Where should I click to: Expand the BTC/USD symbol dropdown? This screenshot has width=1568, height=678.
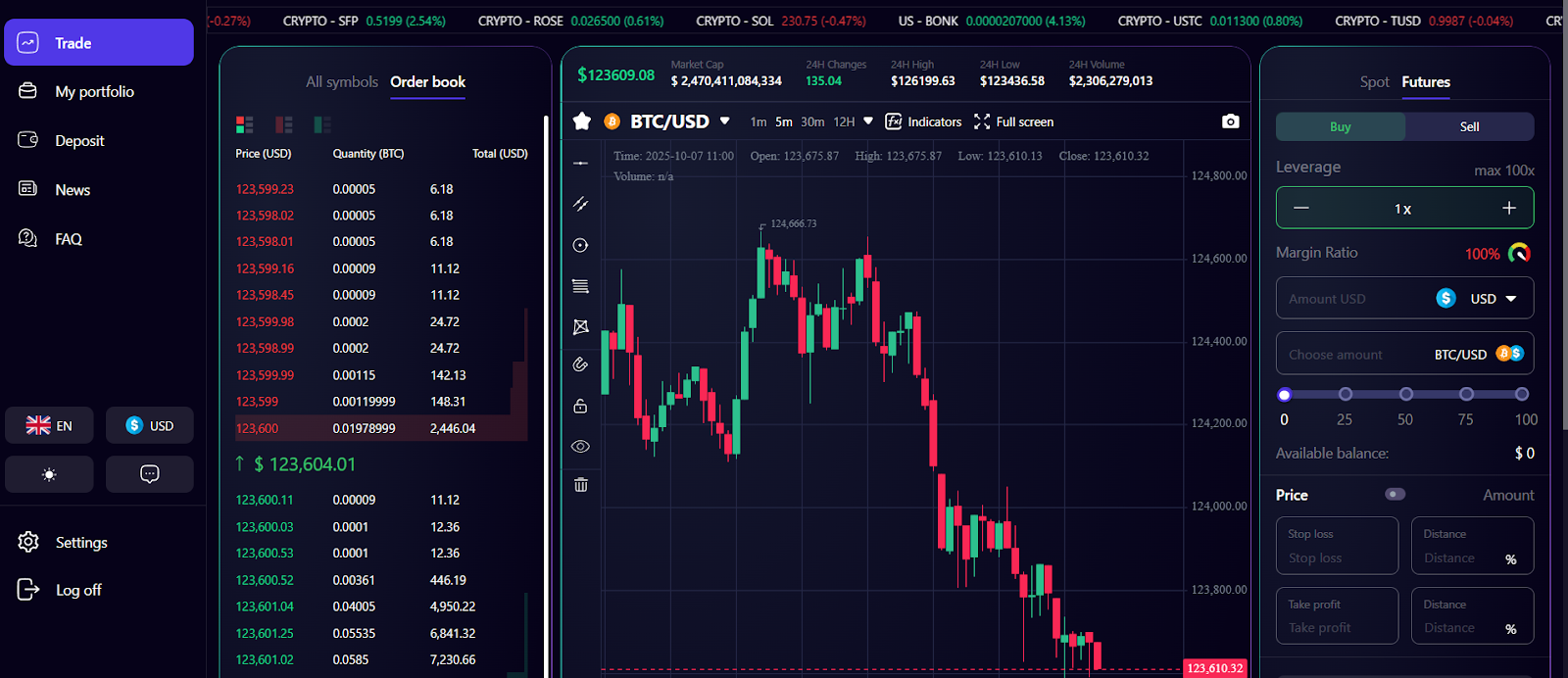pos(725,121)
